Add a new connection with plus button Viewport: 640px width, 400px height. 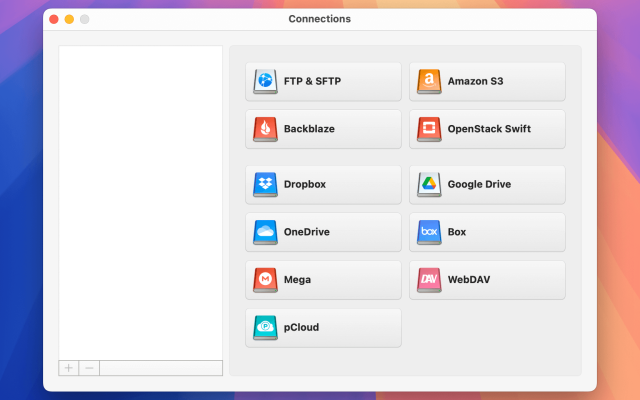(x=69, y=368)
